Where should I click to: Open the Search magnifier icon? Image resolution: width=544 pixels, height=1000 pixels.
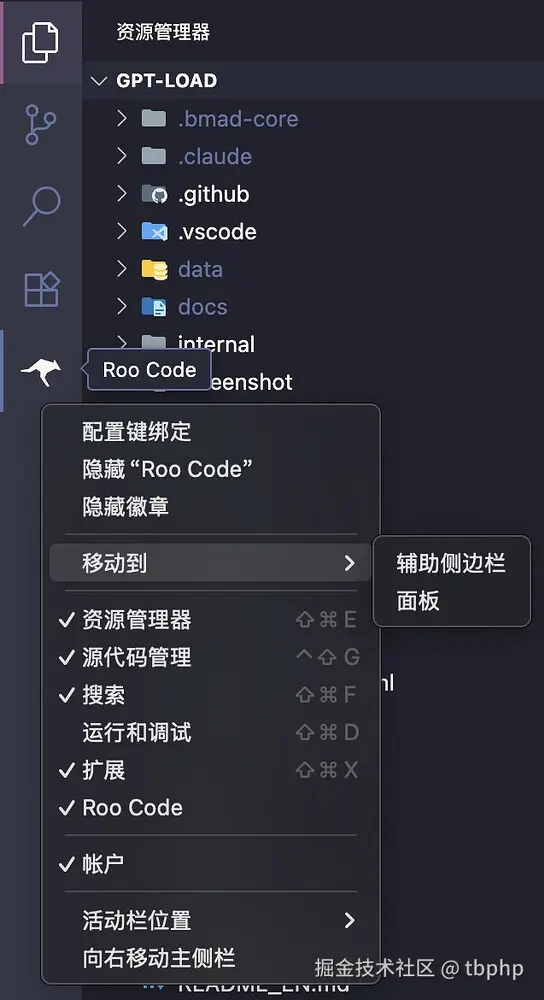click(x=41, y=206)
